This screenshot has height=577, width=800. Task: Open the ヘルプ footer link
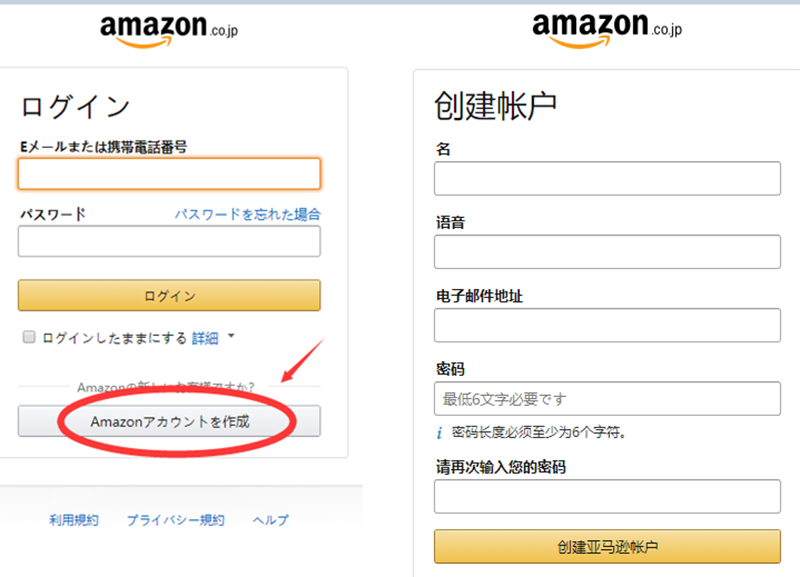(270, 520)
